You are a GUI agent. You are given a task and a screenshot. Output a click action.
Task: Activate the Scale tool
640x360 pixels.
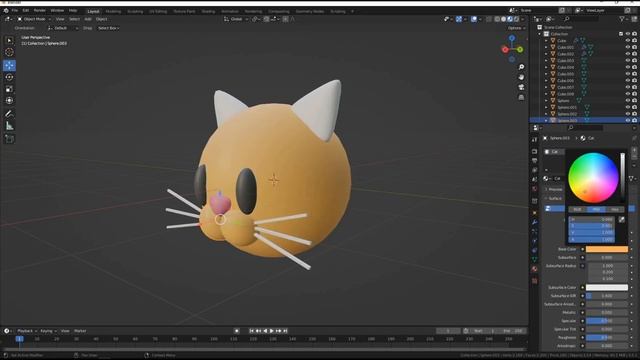click(9, 89)
